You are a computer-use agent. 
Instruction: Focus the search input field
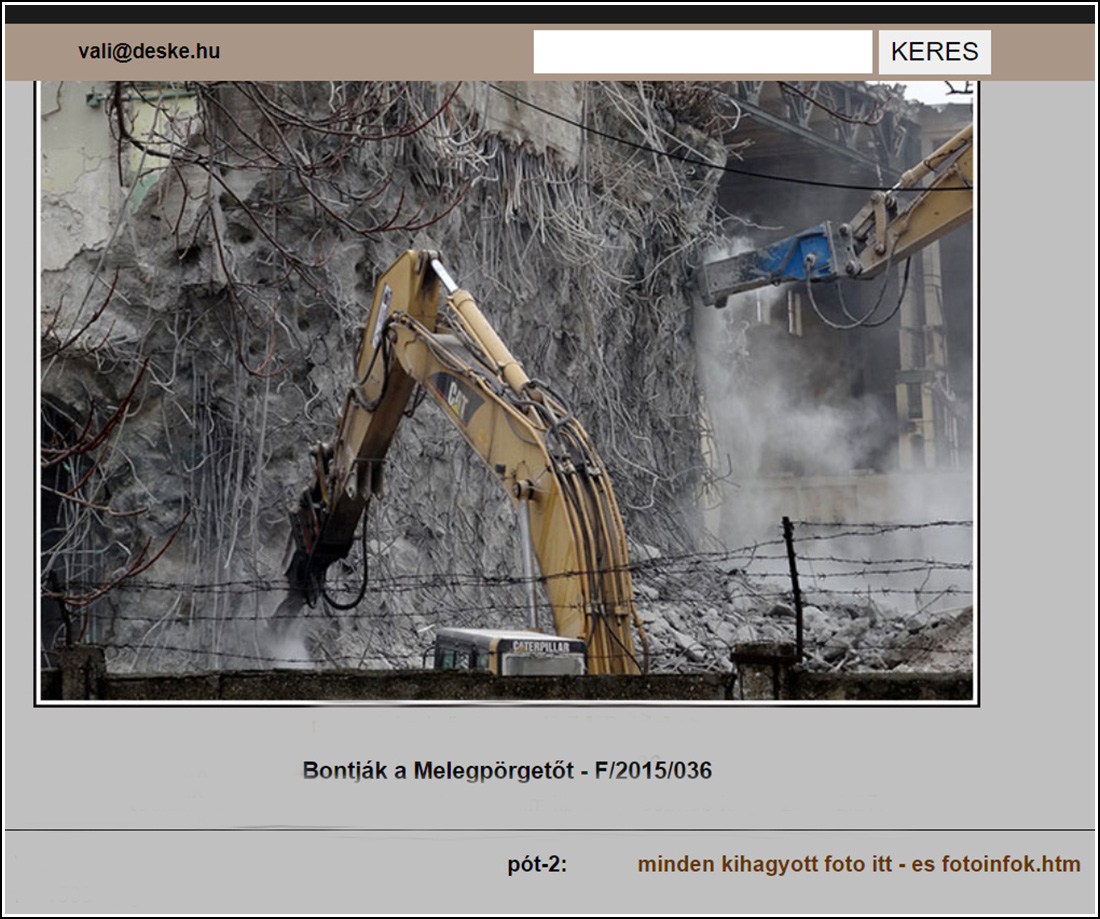[x=702, y=52]
